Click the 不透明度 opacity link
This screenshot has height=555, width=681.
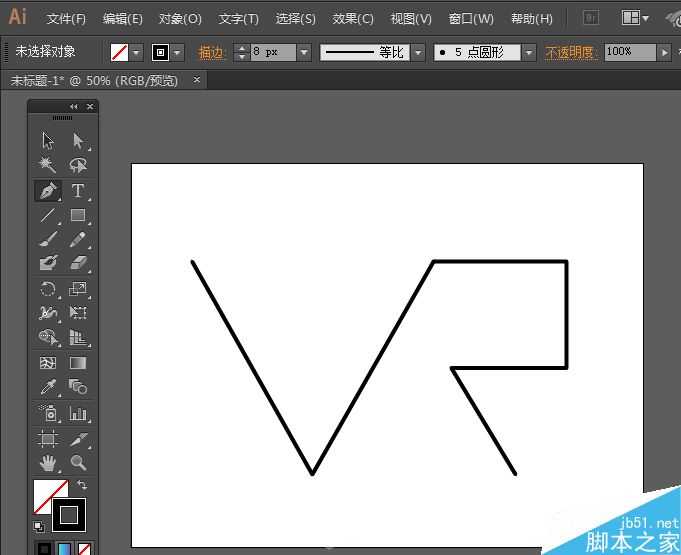point(571,52)
